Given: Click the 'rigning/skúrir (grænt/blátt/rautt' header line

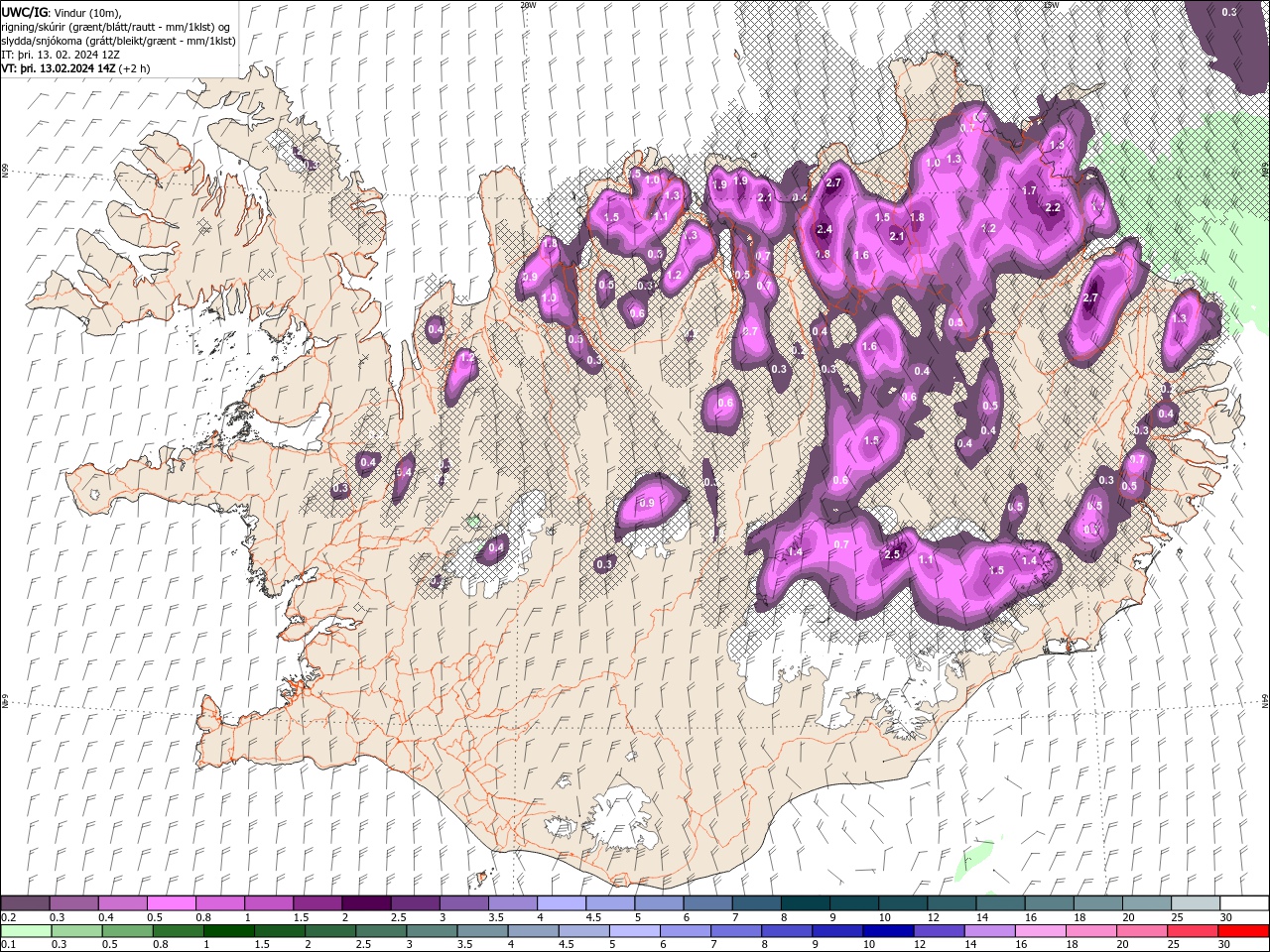Looking at the screenshot, I should click(116, 26).
